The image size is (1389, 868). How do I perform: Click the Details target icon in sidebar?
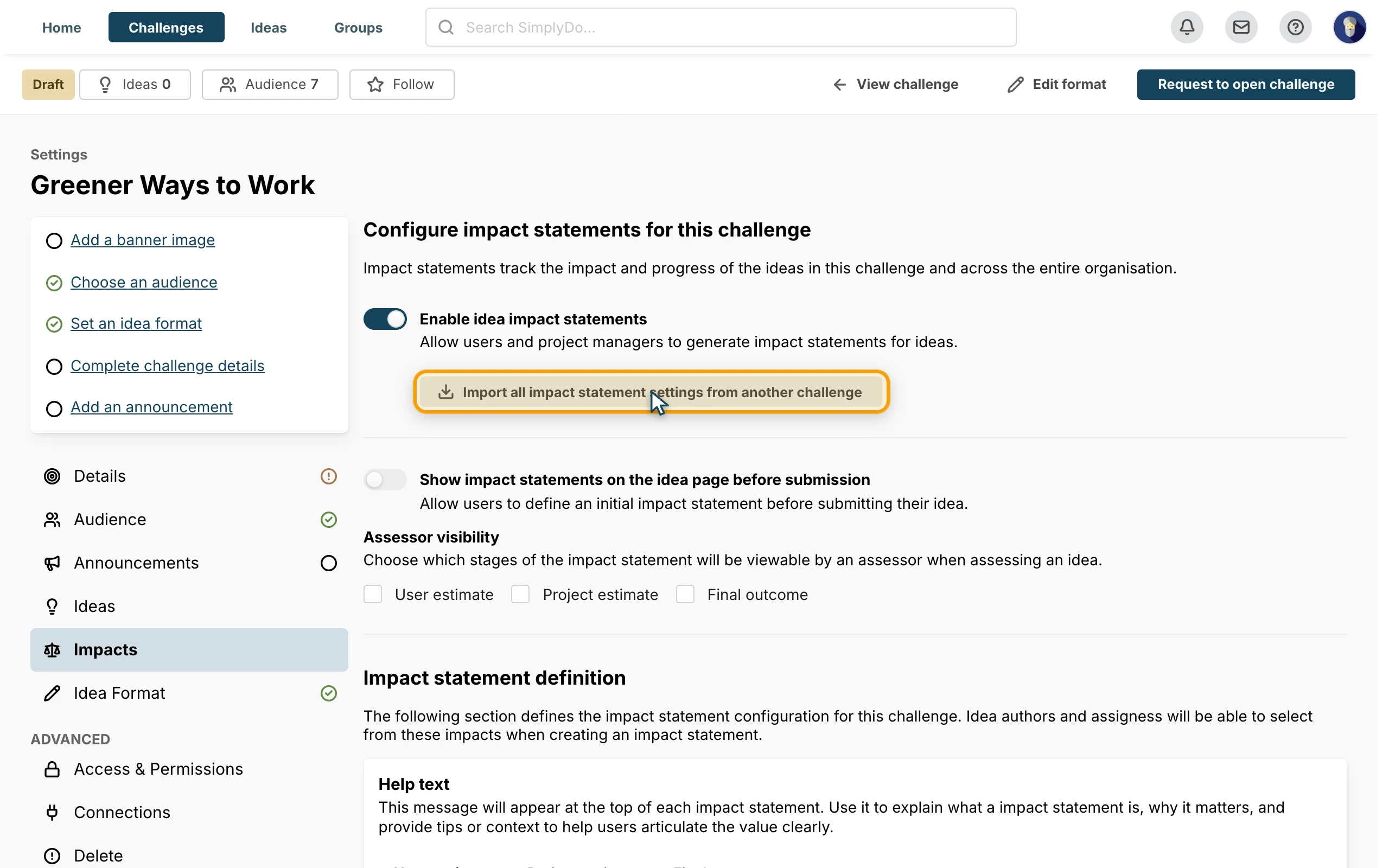tap(52, 476)
